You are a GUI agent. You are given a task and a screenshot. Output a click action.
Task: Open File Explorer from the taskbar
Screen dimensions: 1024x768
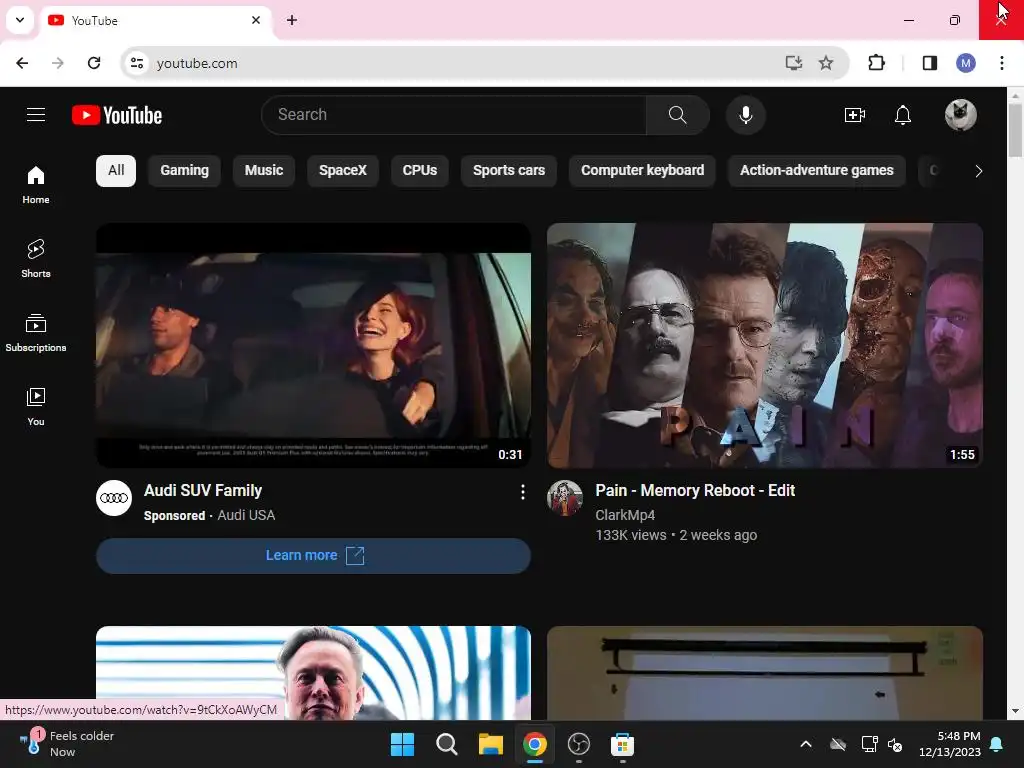(490, 744)
